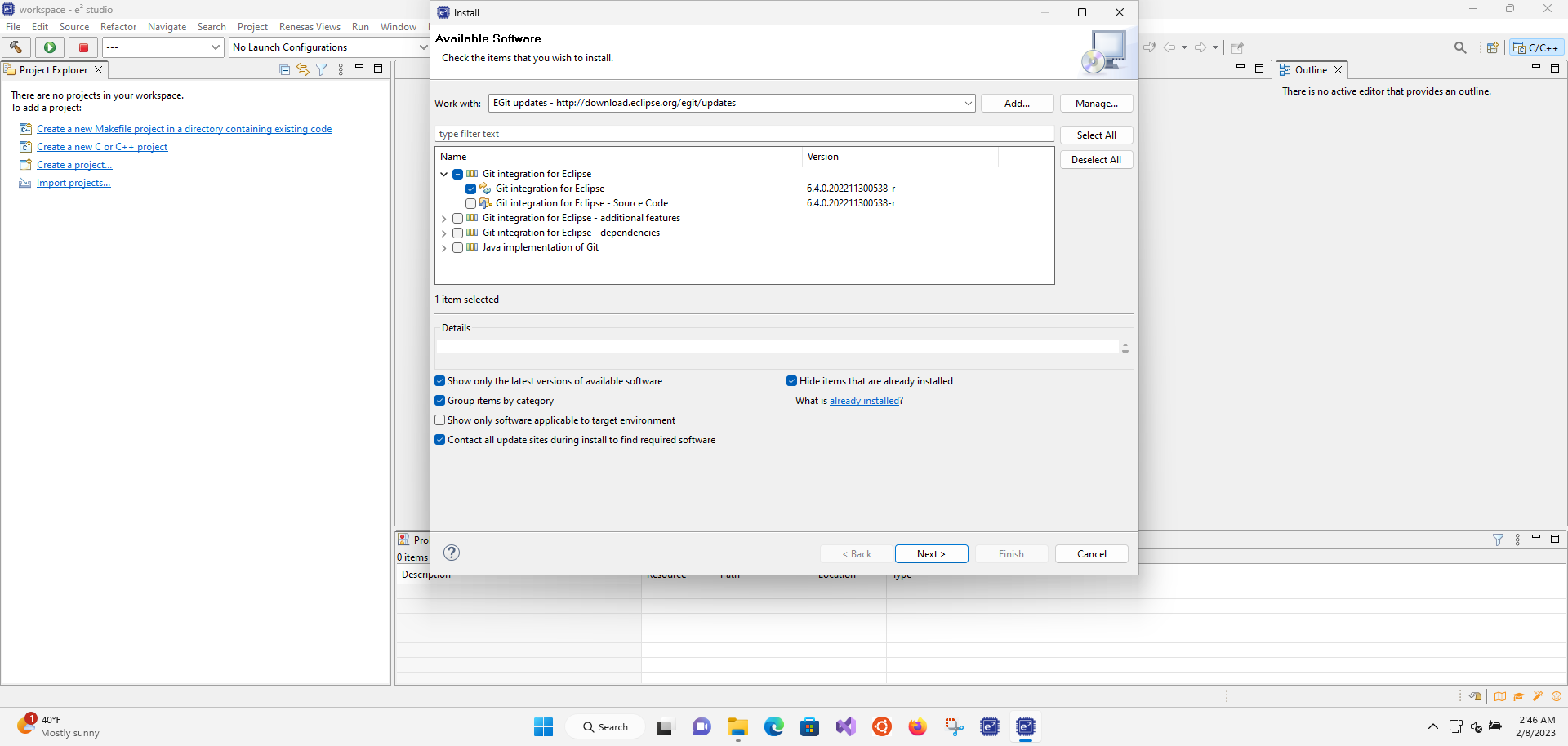Click the orange map Overview icon in status bar
Viewport: 1568px width, 746px height.
coord(1500,697)
